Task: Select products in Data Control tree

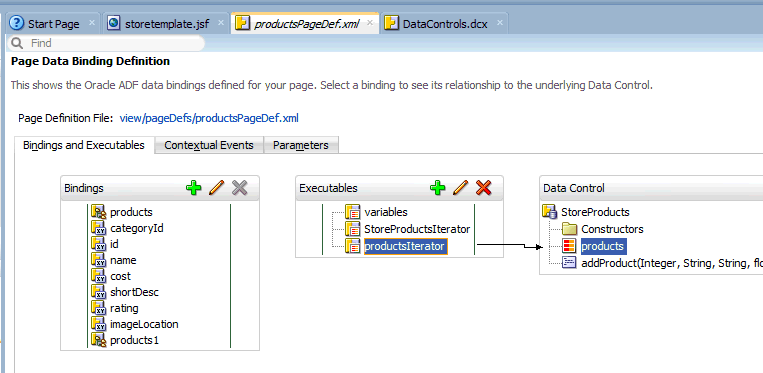Action: point(602,246)
